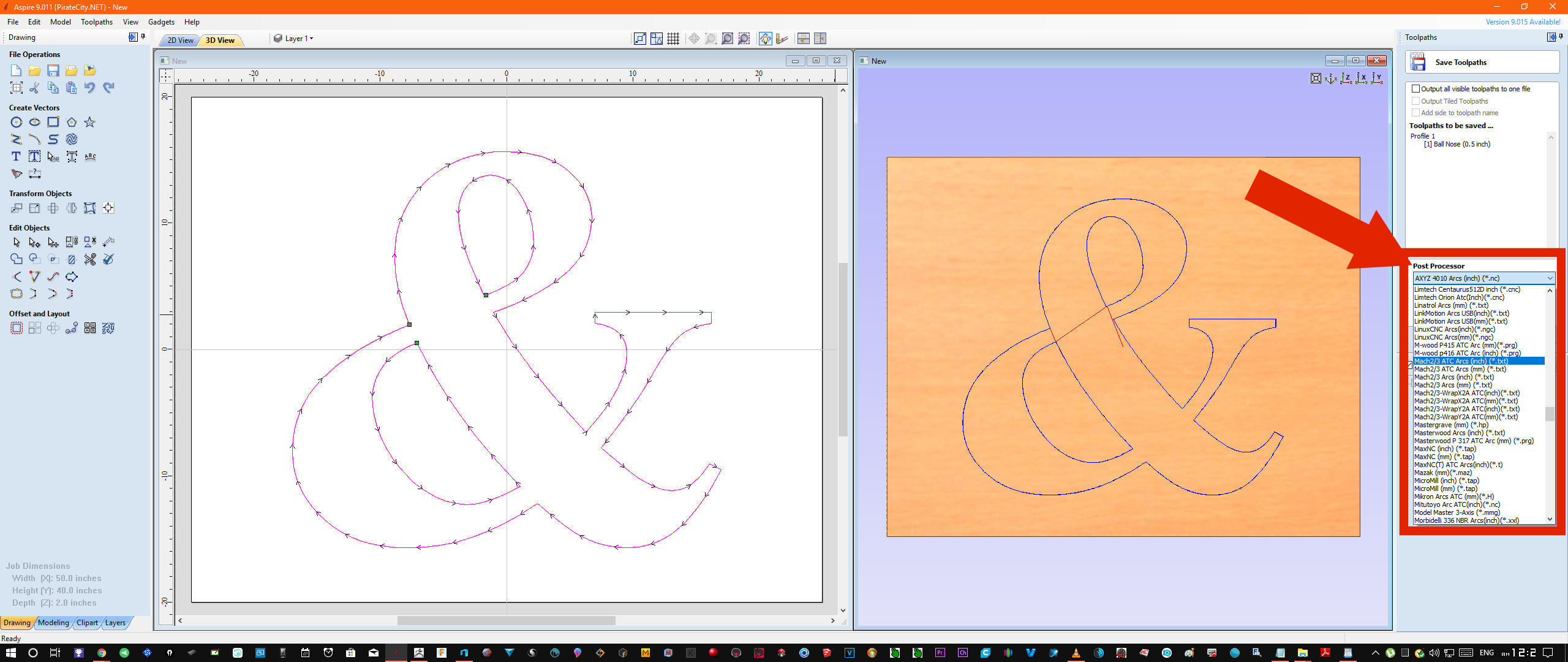Open the Toolpaths menu

97,21
